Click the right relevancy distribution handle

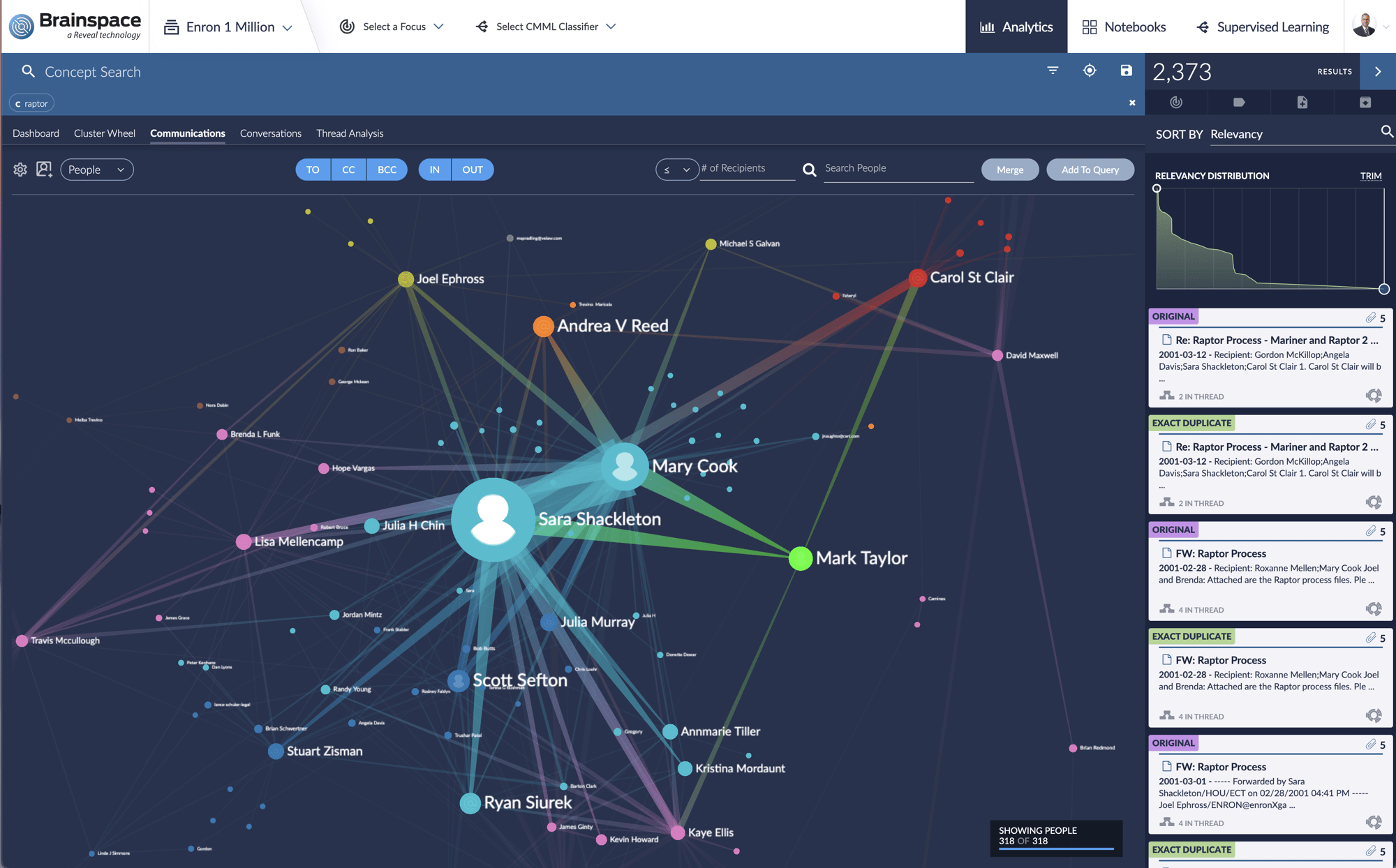[x=1384, y=289]
